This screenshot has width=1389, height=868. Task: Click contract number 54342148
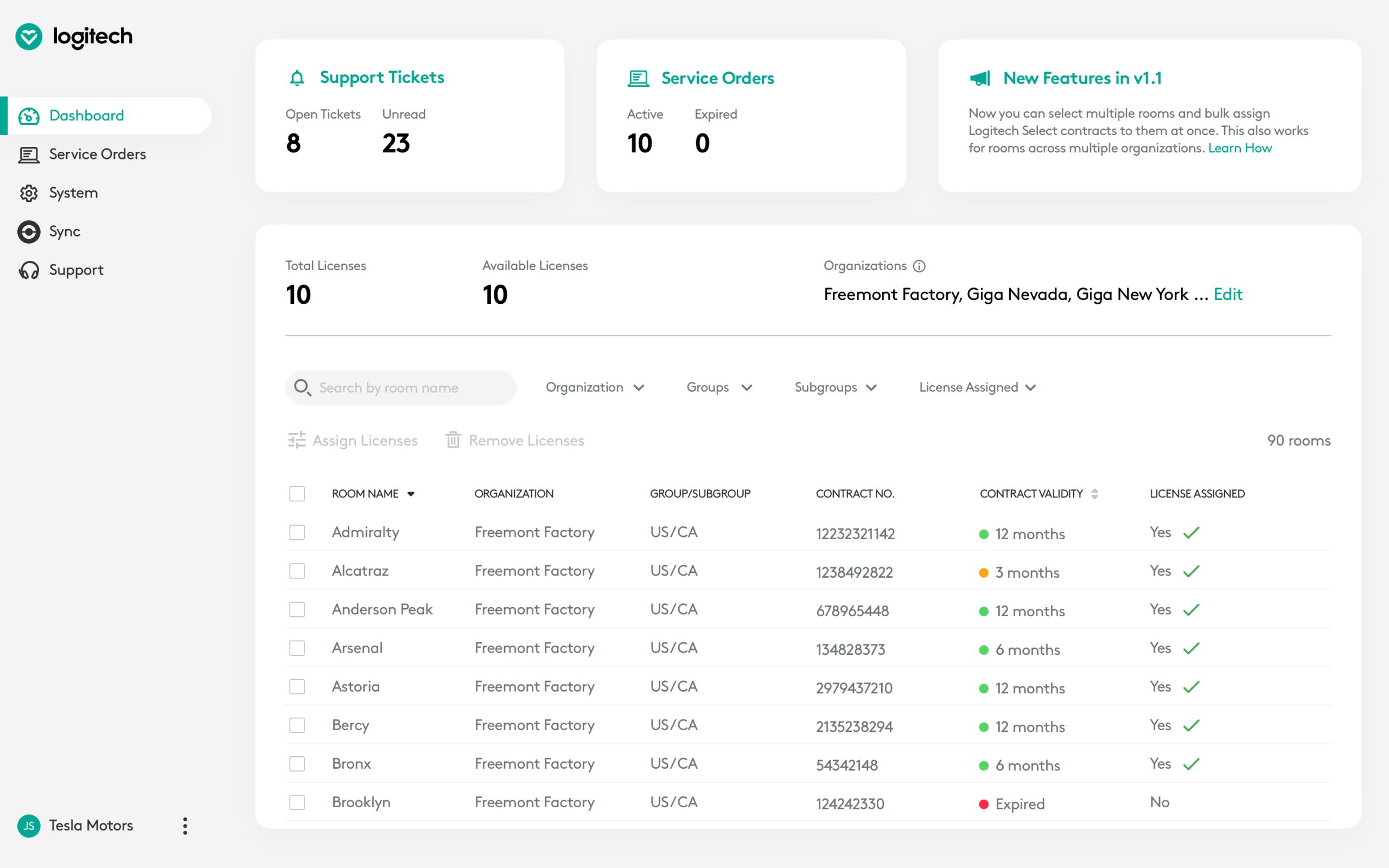tap(846, 765)
